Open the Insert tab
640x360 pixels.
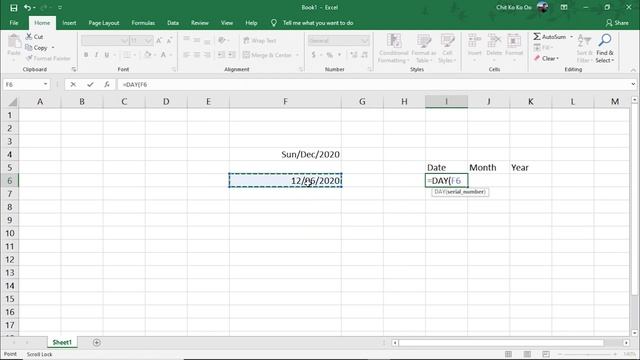pyautogui.click(x=69, y=23)
